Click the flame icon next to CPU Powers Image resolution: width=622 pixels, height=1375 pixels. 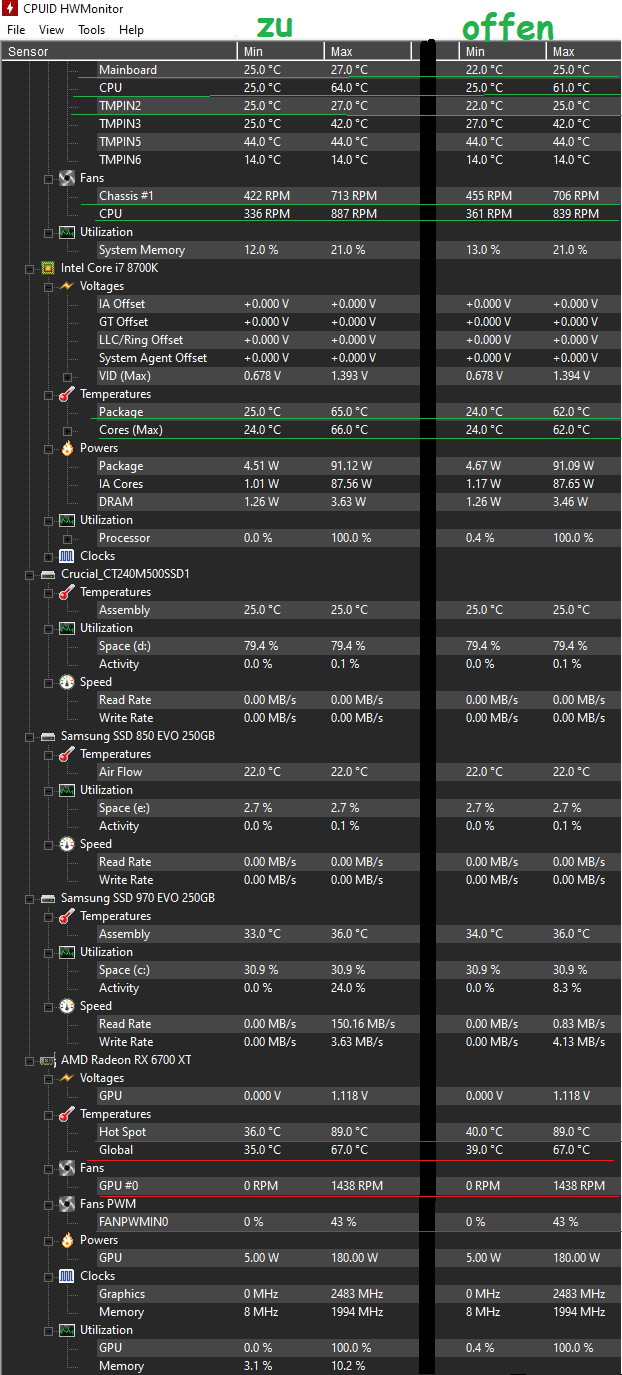(x=67, y=448)
